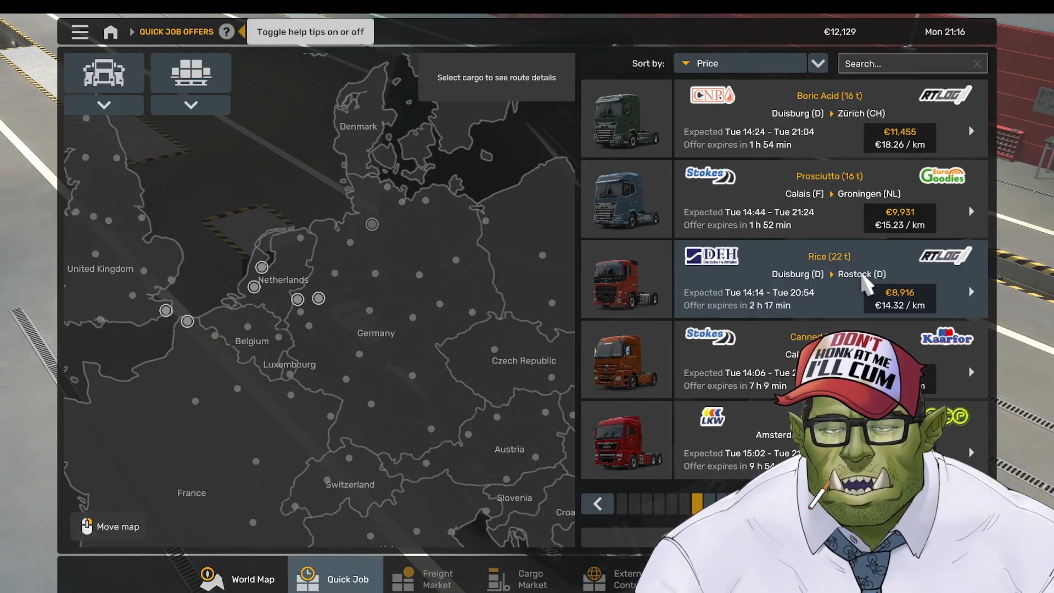The width and height of the screenshot is (1054, 593).
Task: Click the account balance €12,129
Action: (x=840, y=32)
